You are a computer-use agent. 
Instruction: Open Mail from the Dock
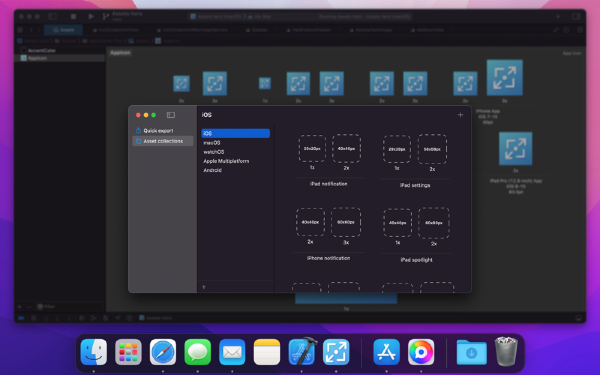coord(232,352)
